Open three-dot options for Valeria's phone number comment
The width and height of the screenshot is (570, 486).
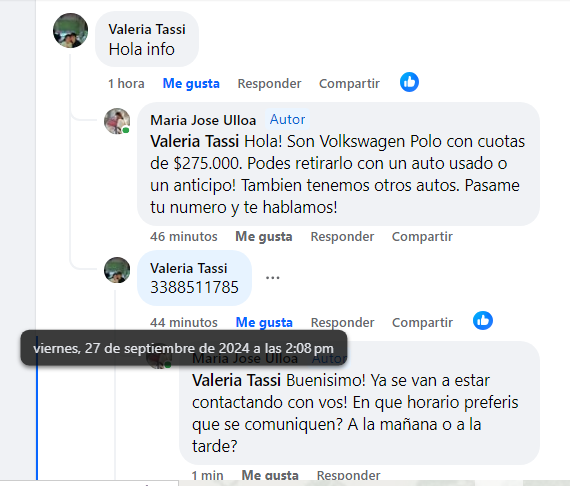(272, 278)
